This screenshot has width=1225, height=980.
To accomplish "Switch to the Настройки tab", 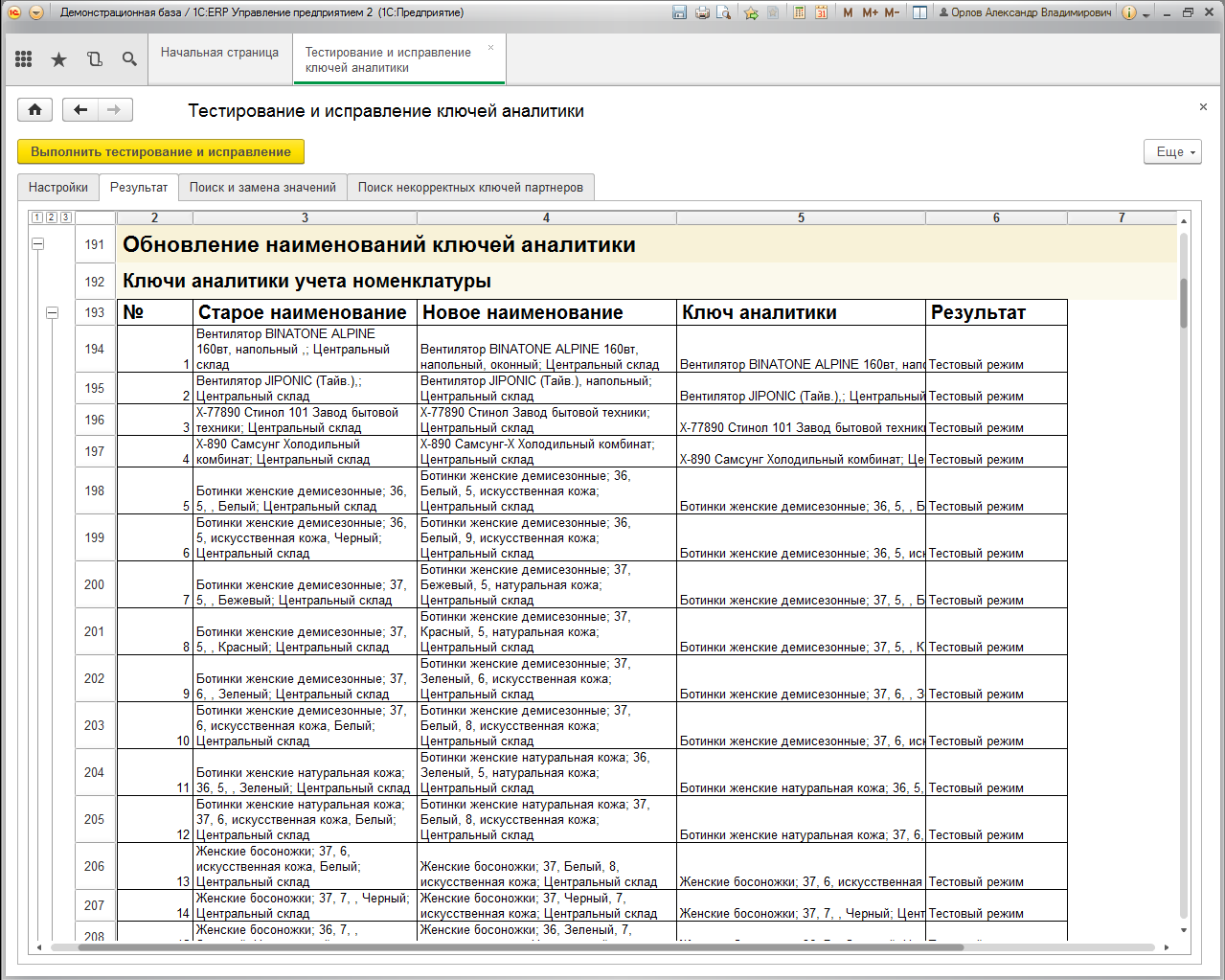I will coord(58,188).
